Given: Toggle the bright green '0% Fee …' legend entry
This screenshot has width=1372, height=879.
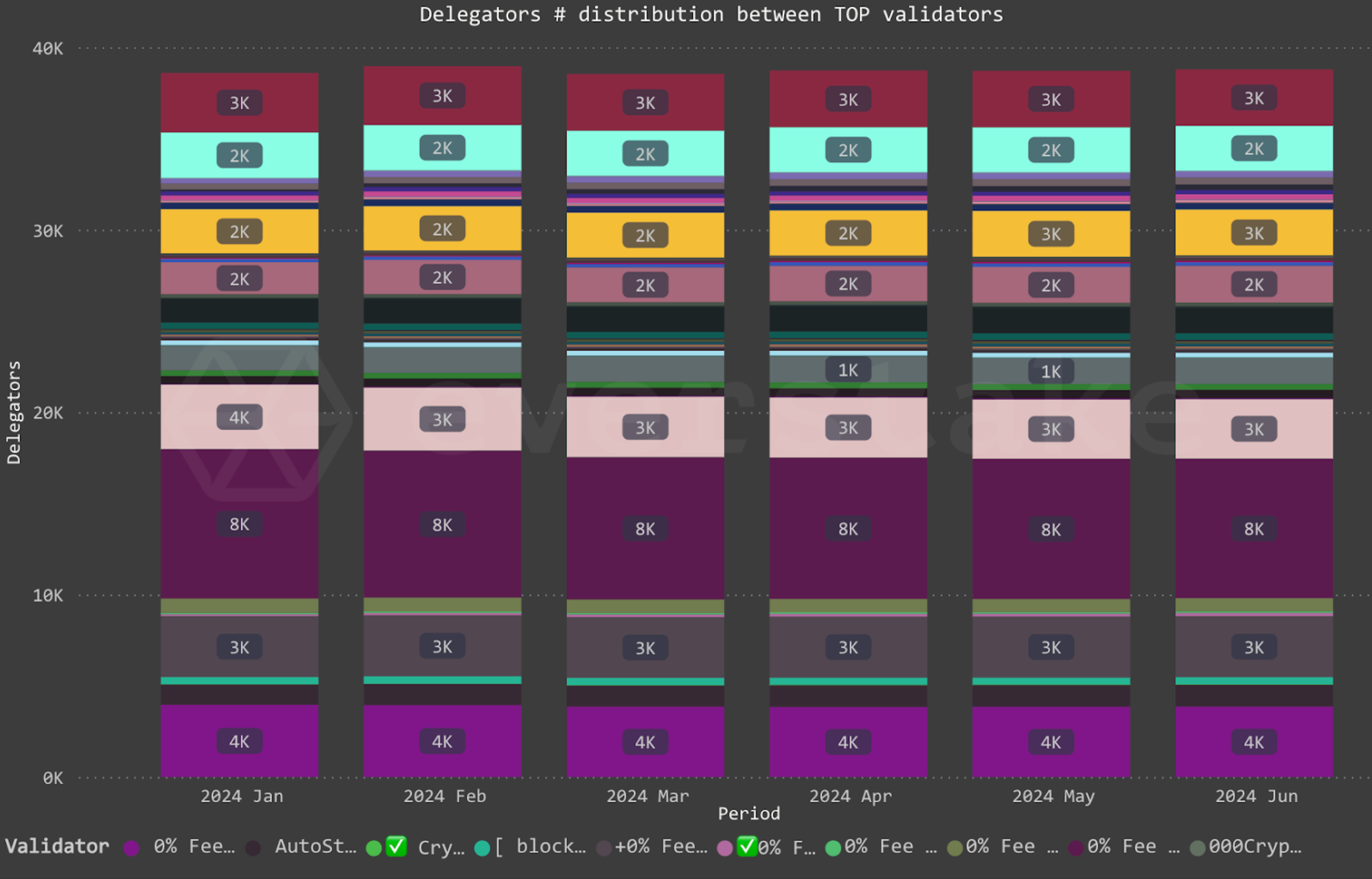Looking at the screenshot, I should [x=881, y=847].
